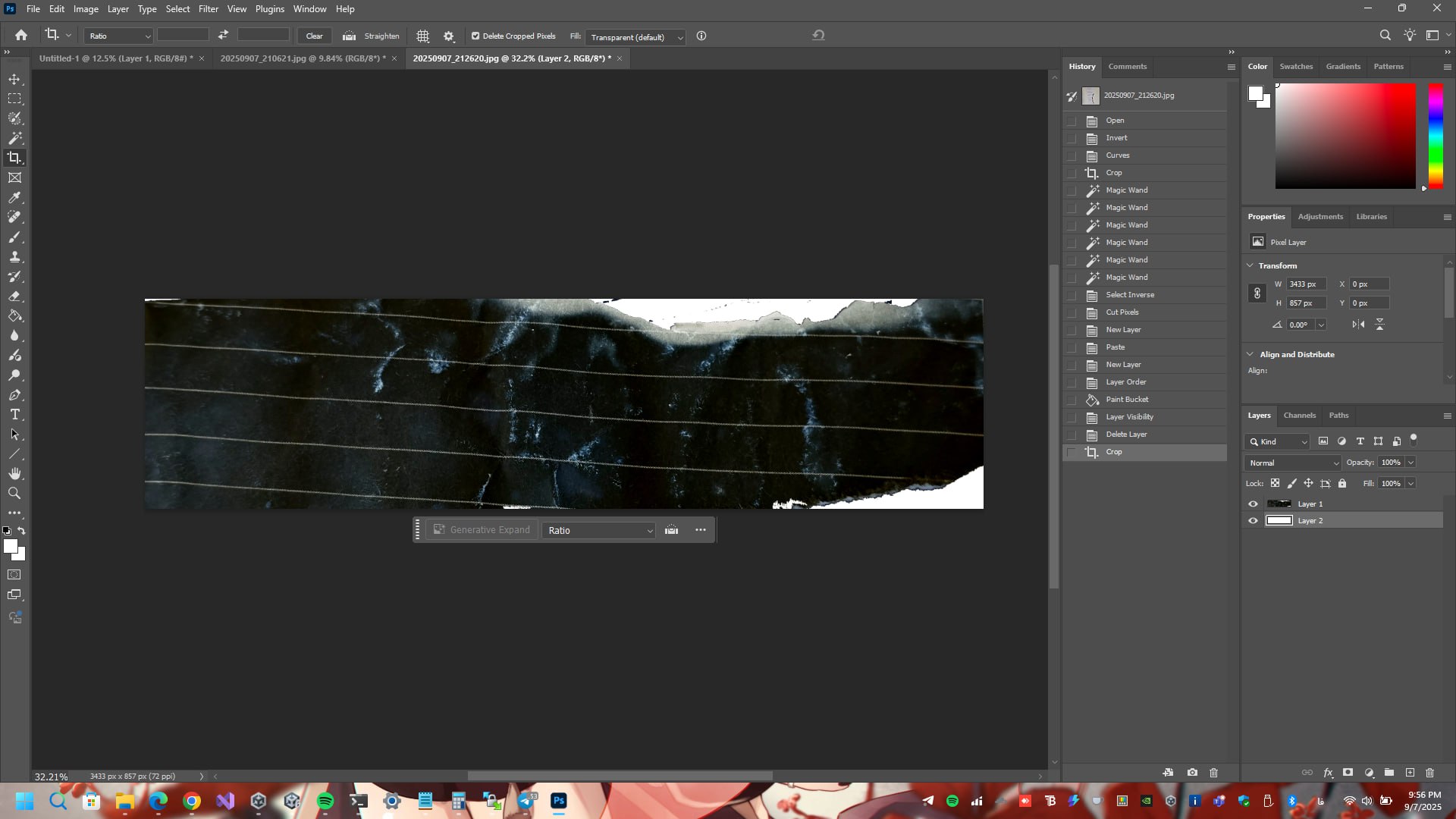Toggle Layer 2 visibility eye
The image size is (1456, 819).
[1253, 521]
